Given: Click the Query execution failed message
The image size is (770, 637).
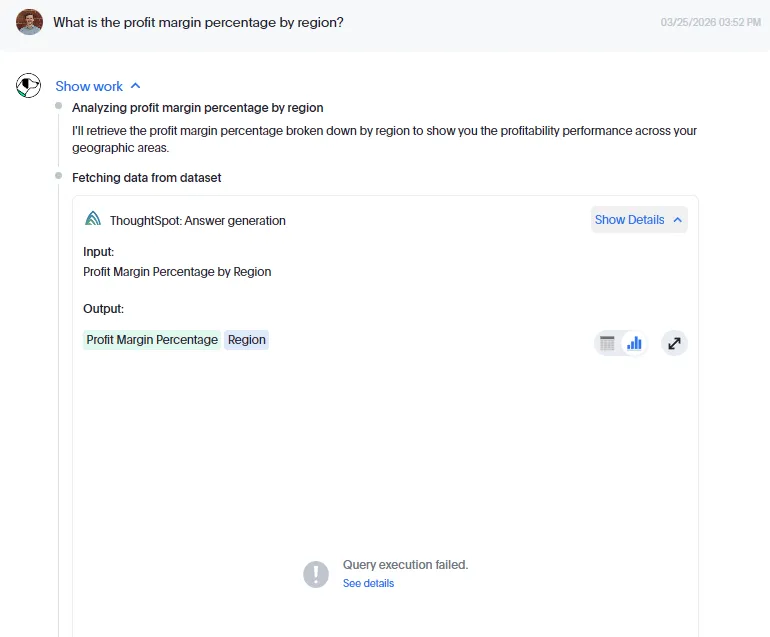Looking at the screenshot, I should pos(405,565).
